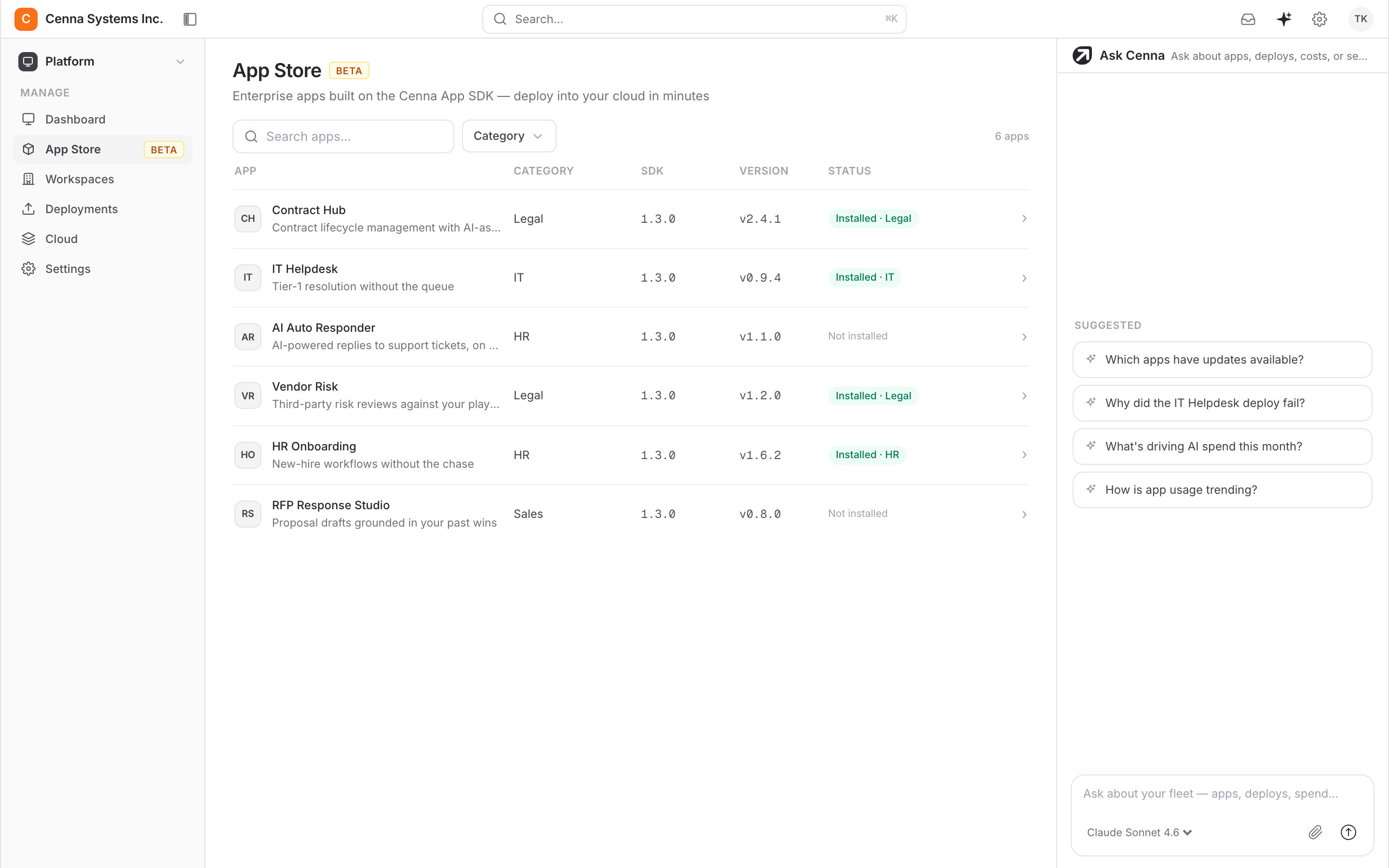Collapse the sidebar panel toggle

(x=190, y=19)
